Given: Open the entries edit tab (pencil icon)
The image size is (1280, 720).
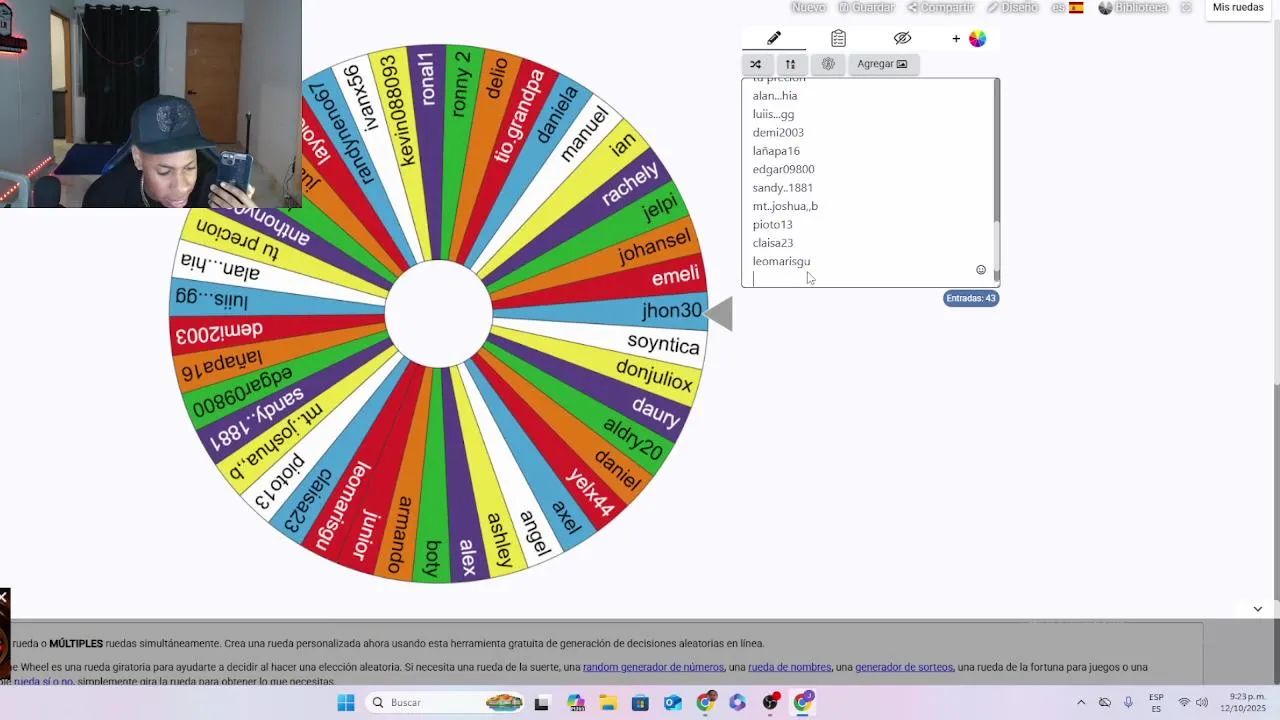Looking at the screenshot, I should click(774, 38).
